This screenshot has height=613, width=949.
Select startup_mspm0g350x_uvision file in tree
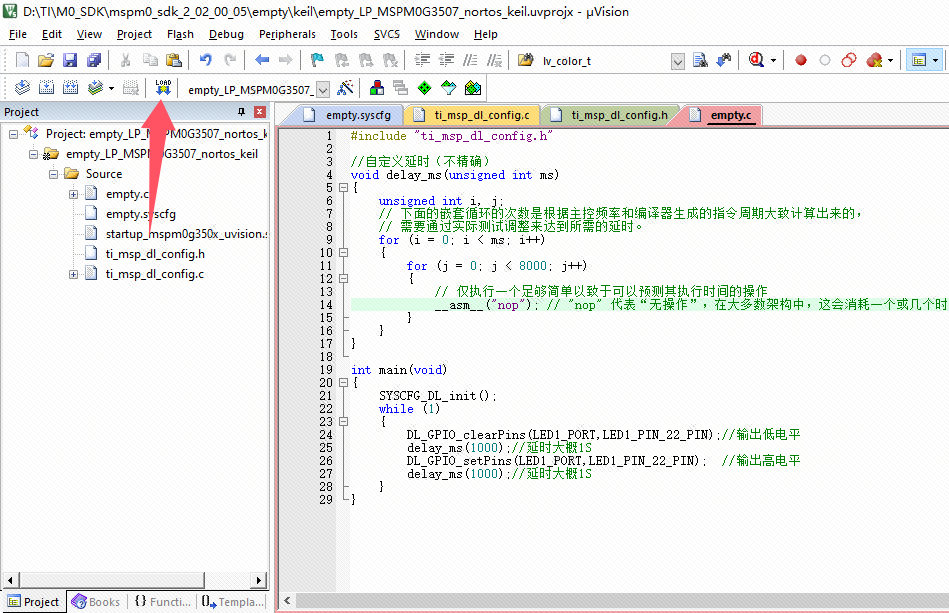[x=186, y=234]
